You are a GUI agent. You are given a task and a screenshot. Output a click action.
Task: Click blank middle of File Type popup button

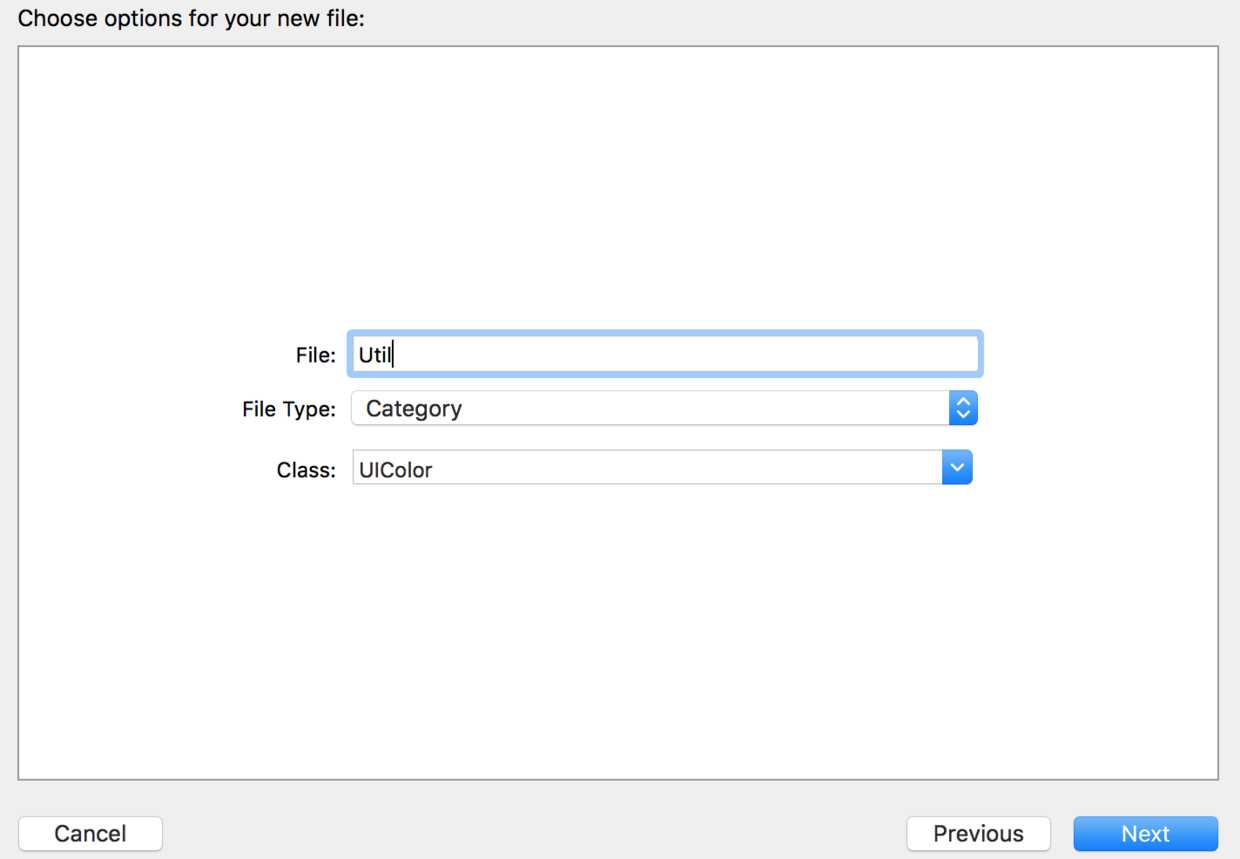point(700,408)
